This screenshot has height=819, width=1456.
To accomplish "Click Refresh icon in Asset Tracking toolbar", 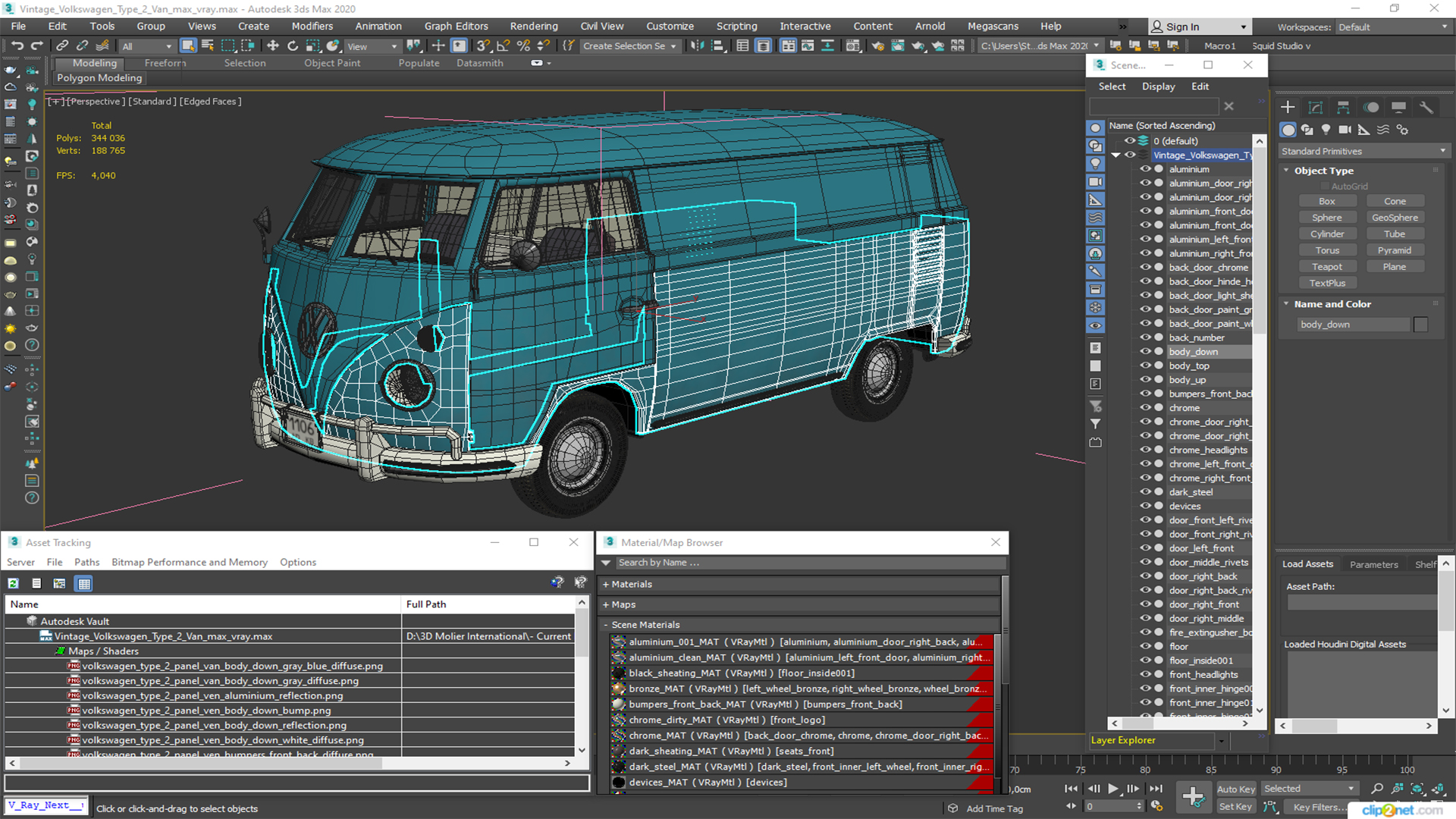I will [14, 583].
